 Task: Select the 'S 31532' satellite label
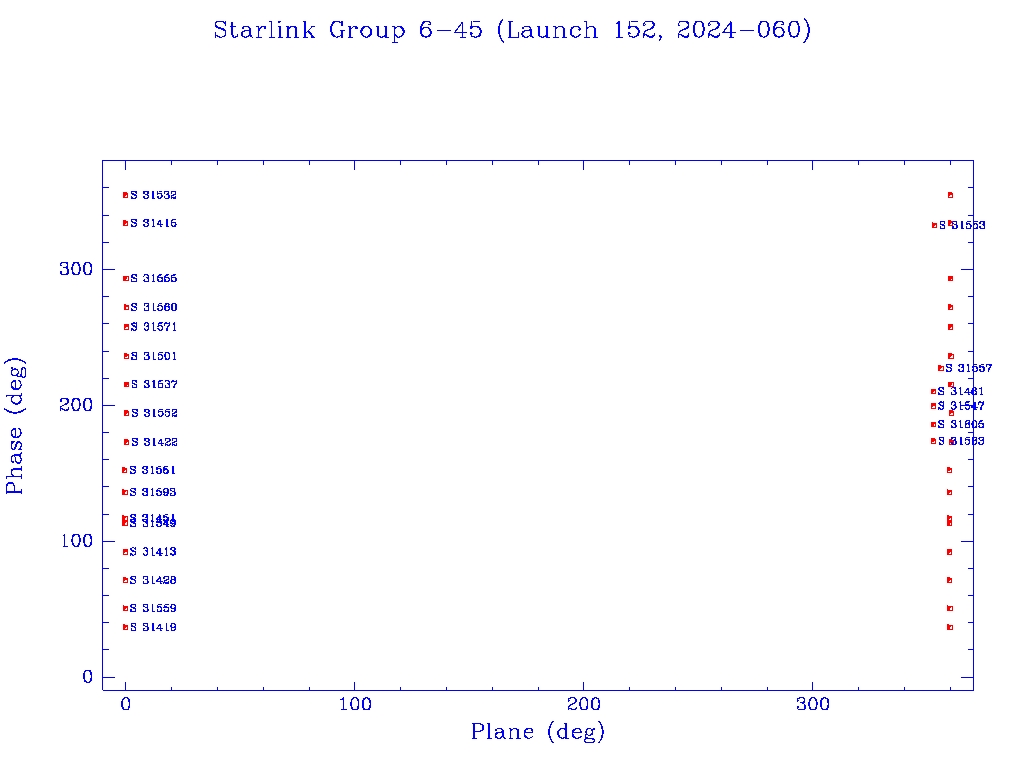pyautogui.click(x=153, y=195)
